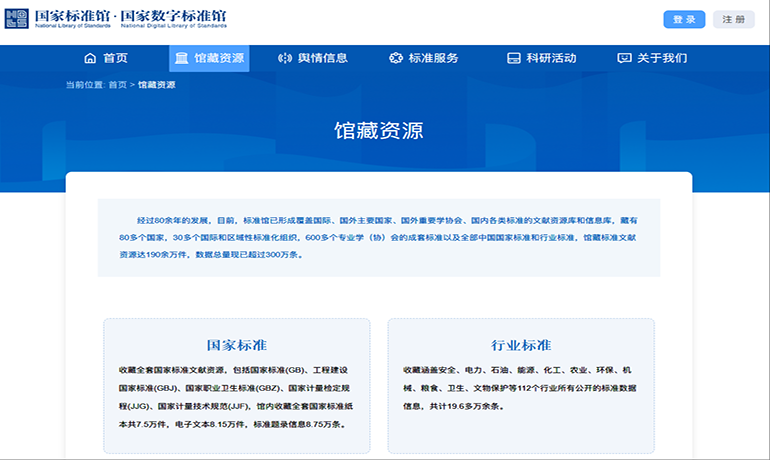Click the signal icon beside 舆情信息

(x=285, y=58)
